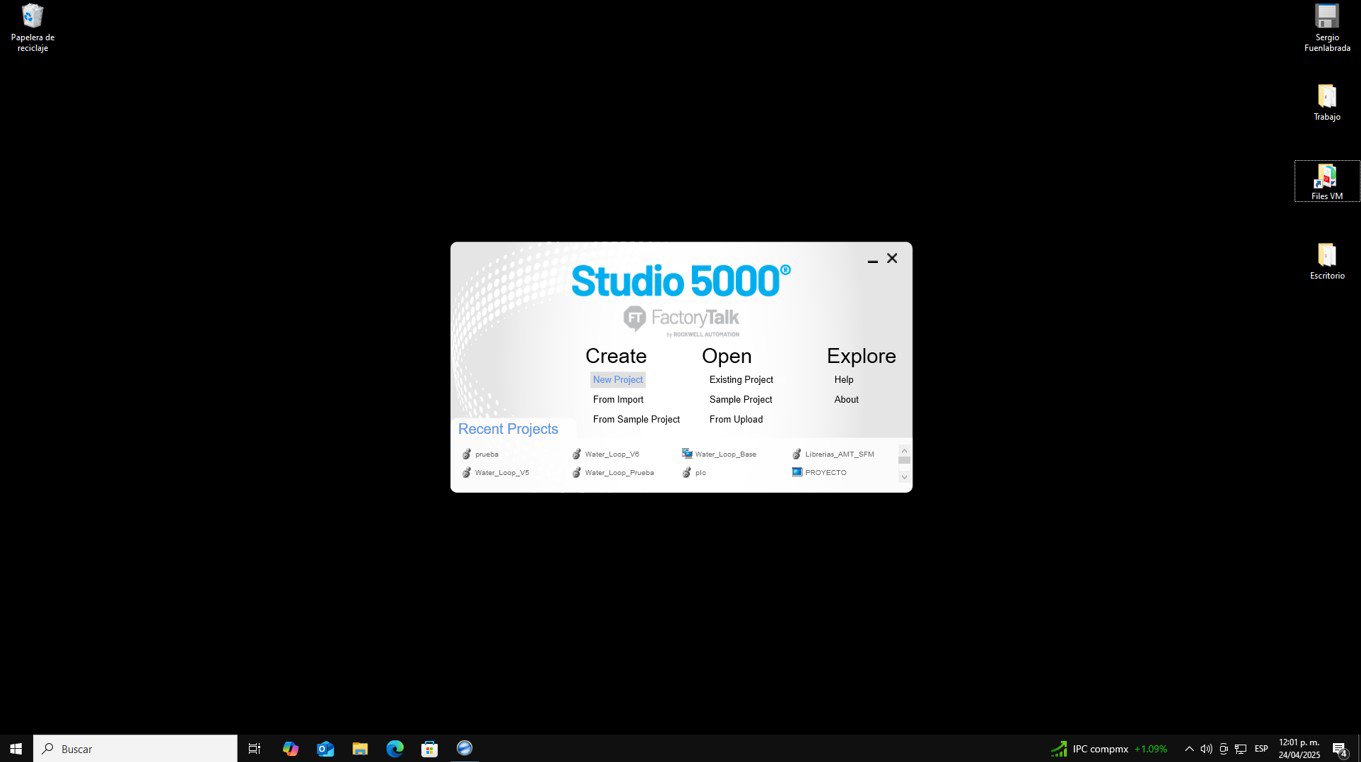Viewport: 1361px width, 762px height.
Task: Open the volume speaker tray icon
Action: (x=1206, y=749)
